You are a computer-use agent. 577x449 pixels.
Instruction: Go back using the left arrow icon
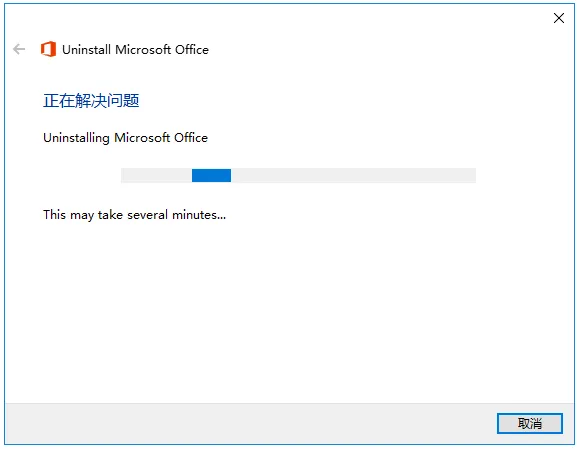tap(19, 49)
